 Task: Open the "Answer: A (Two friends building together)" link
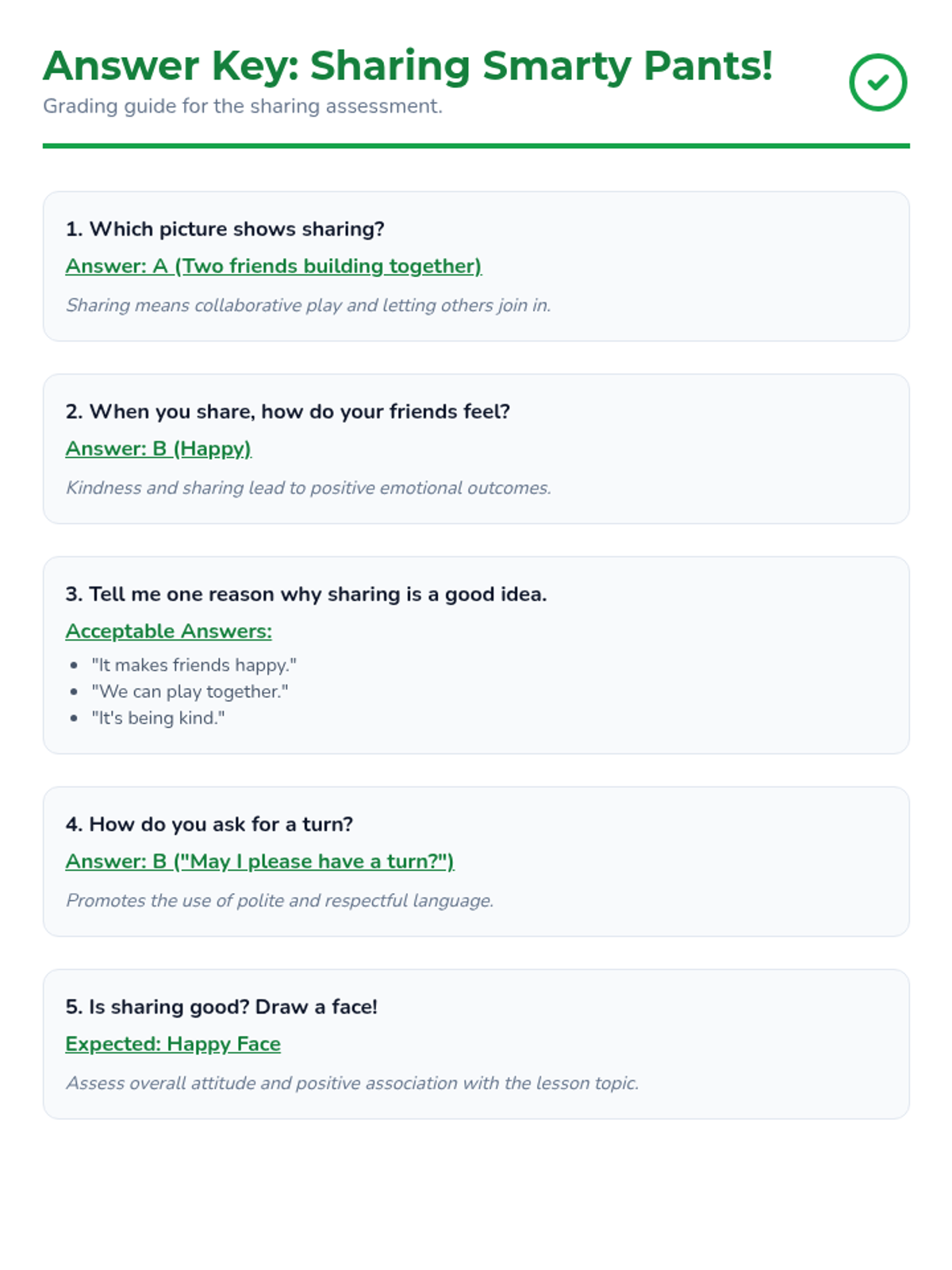point(273,266)
